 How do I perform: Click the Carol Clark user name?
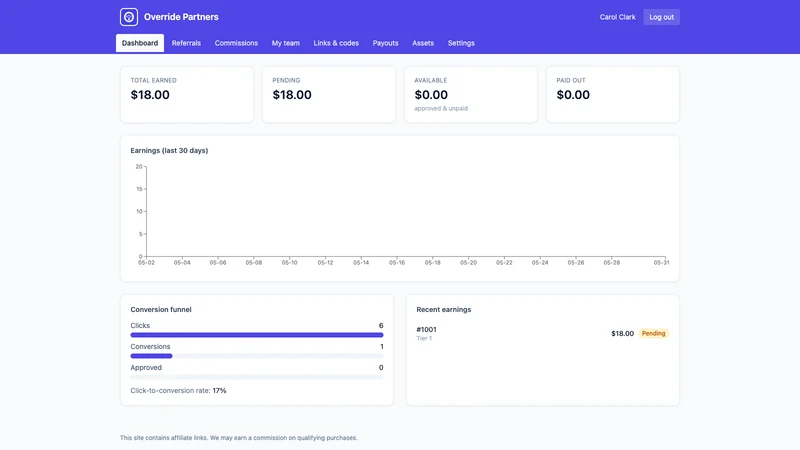(617, 17)
